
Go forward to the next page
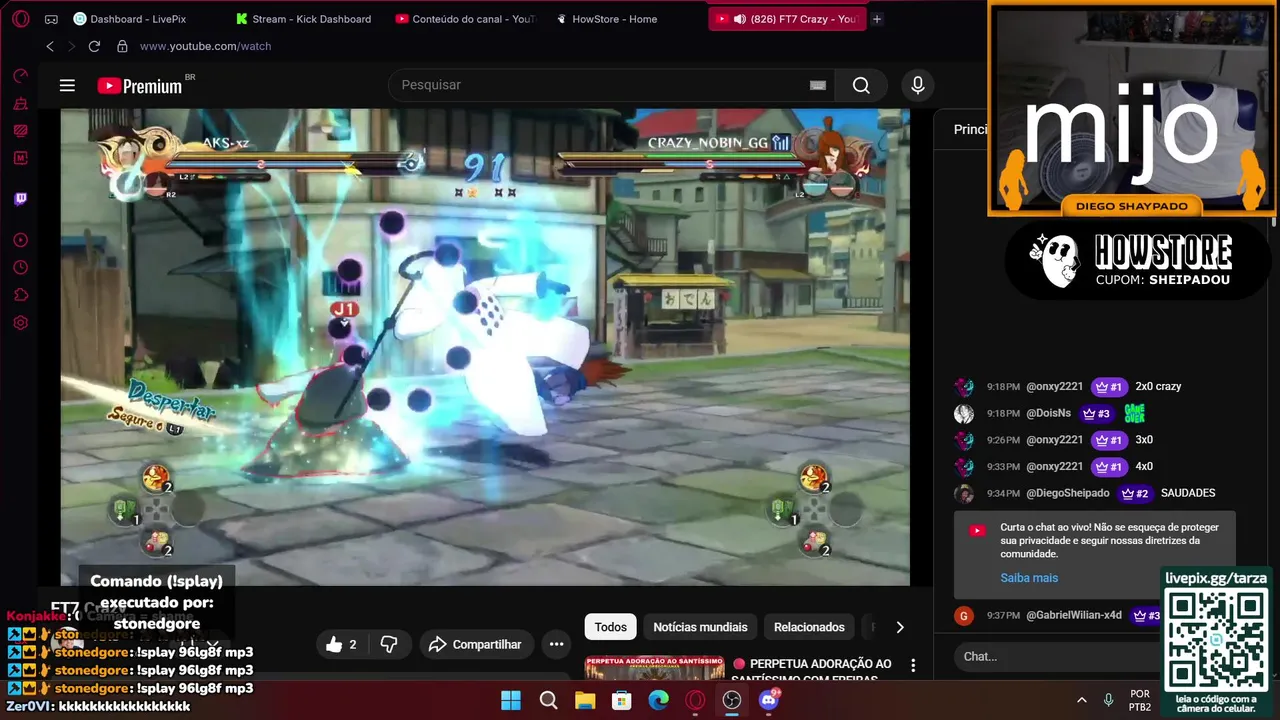coord(71,46)
